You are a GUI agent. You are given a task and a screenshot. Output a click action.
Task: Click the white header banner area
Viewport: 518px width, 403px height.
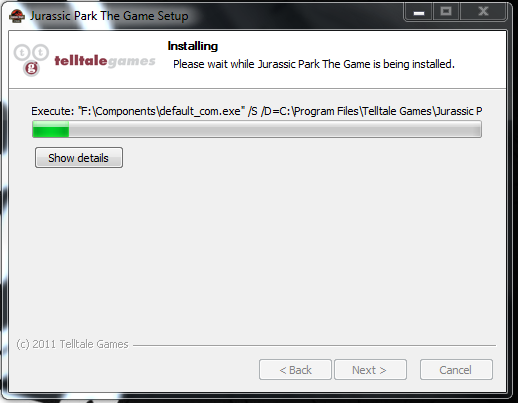tap(257, 60)
